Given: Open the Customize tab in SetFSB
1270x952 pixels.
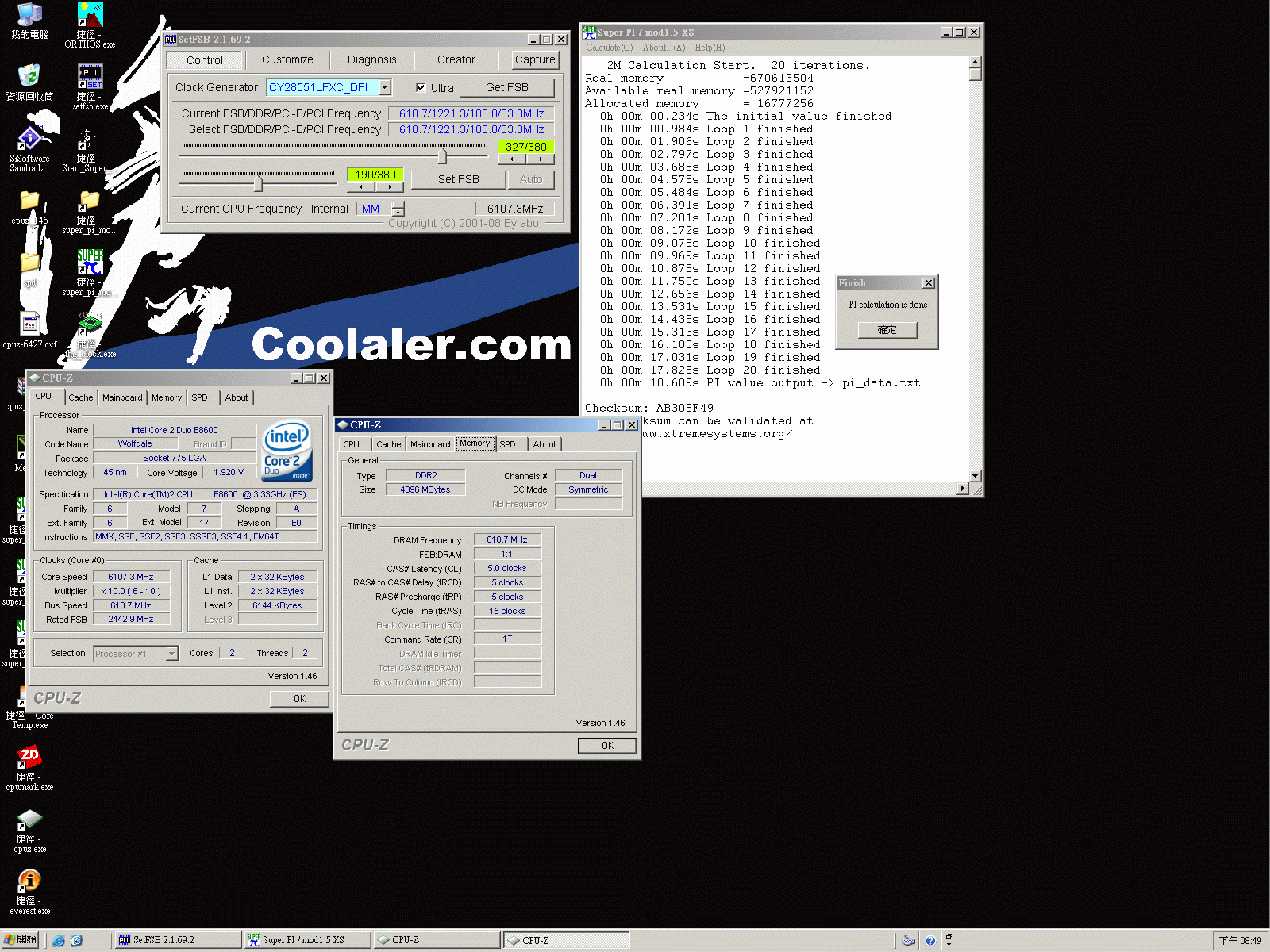Looking at the screenshot, I should [287, 59].
